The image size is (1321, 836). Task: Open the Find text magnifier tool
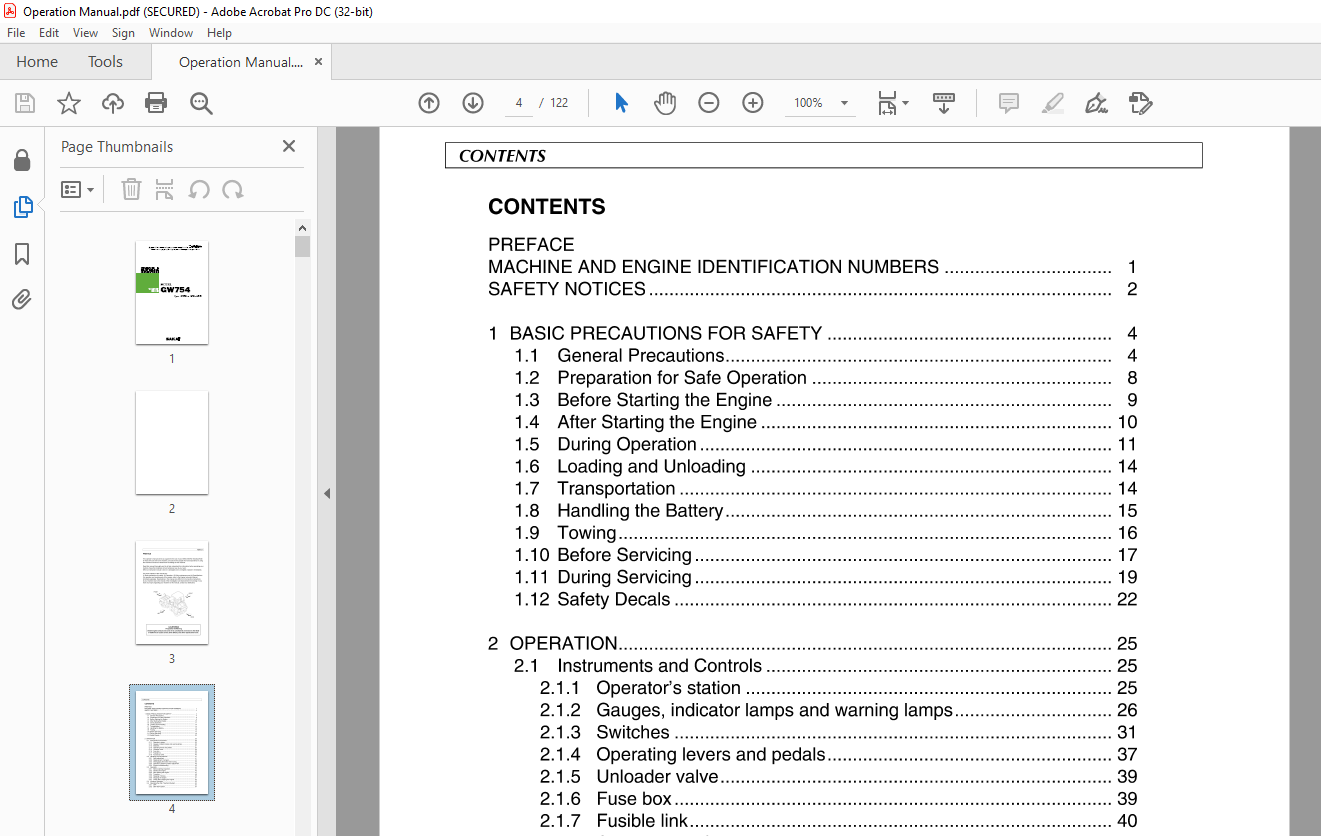[x=201, y=103]
